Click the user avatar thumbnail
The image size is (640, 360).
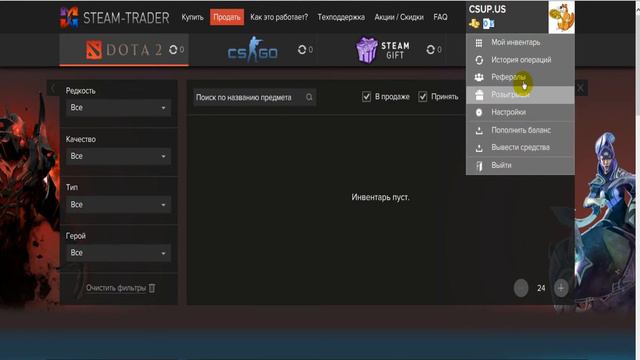pos(561,17)
